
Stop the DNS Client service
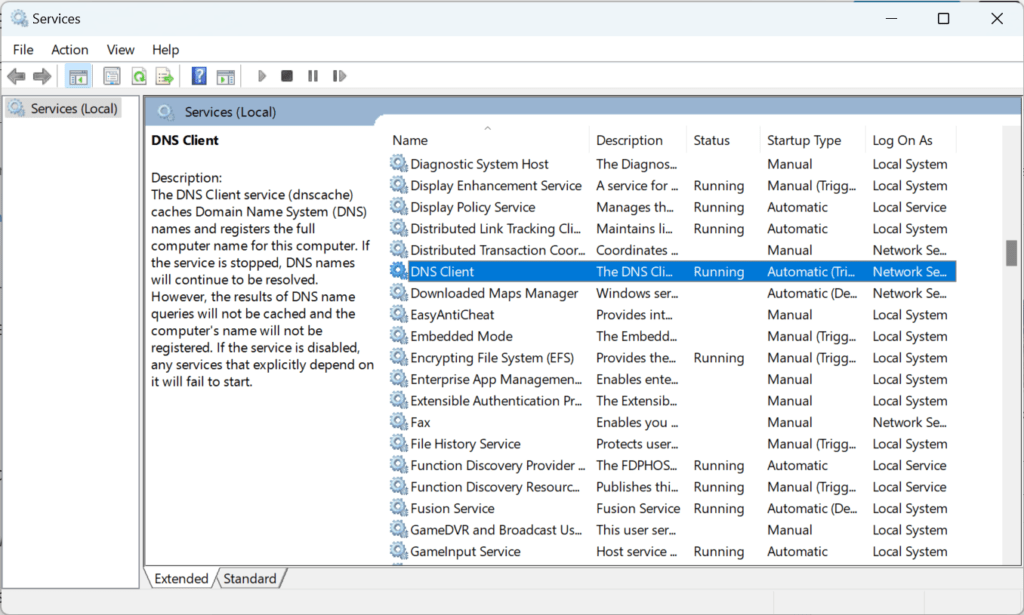point(289,76)
